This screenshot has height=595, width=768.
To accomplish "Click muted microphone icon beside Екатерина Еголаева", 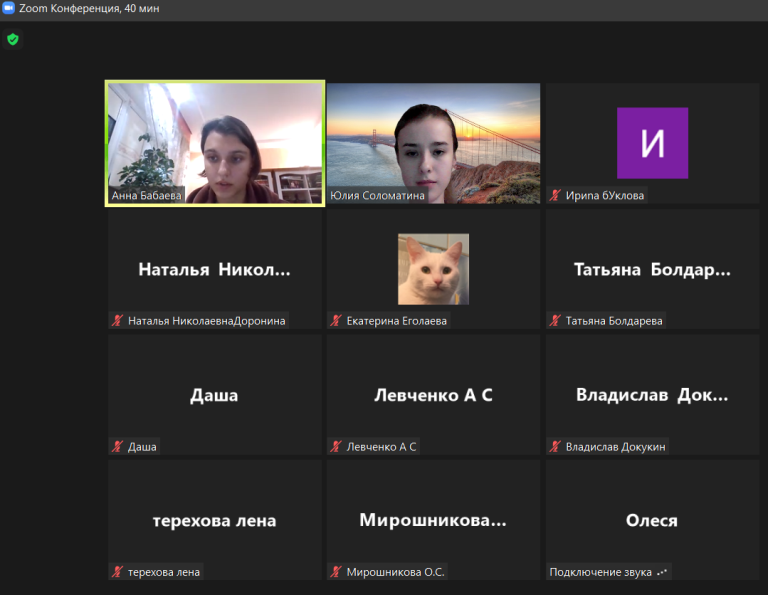I will click(x=337, y=321).
